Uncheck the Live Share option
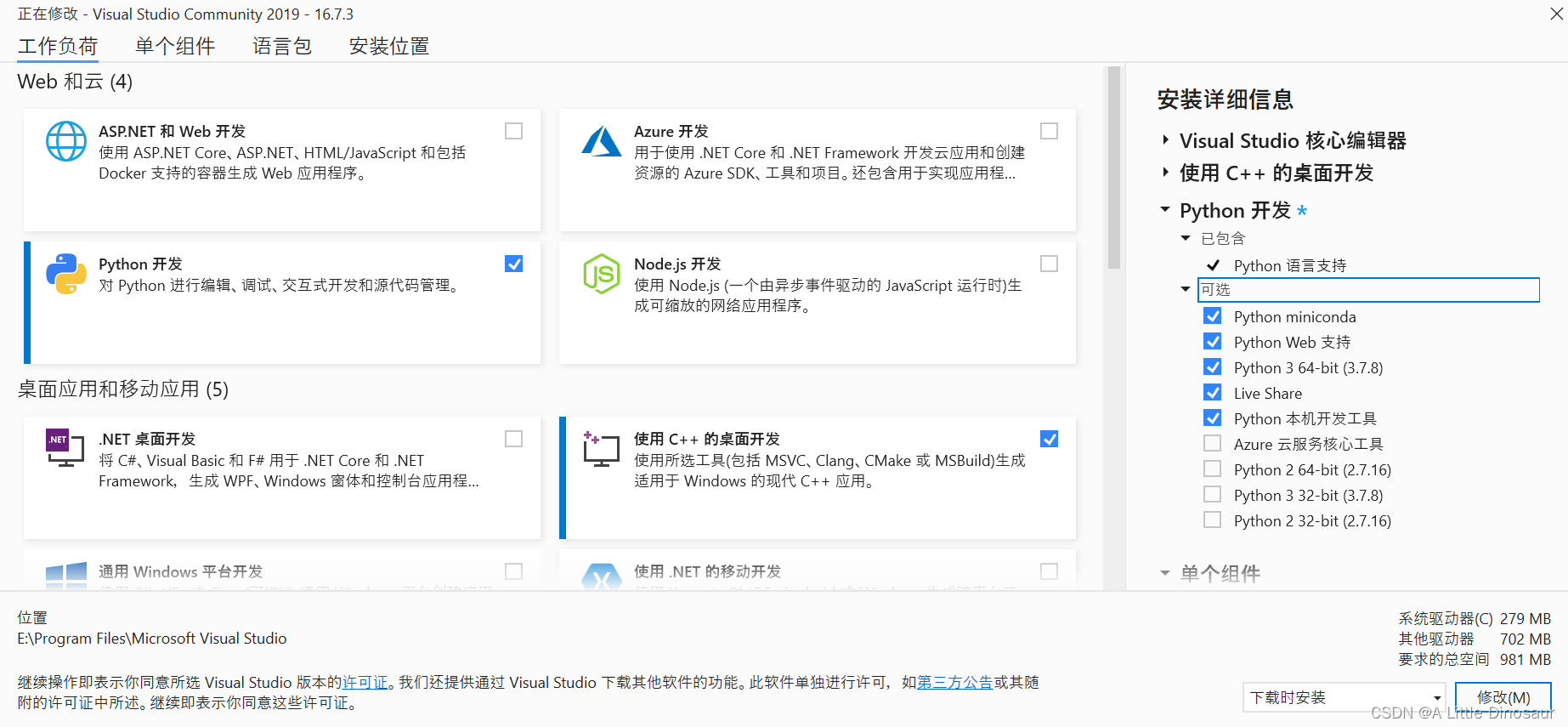This screenshot has width=1568, height=727. (1213, 393)
